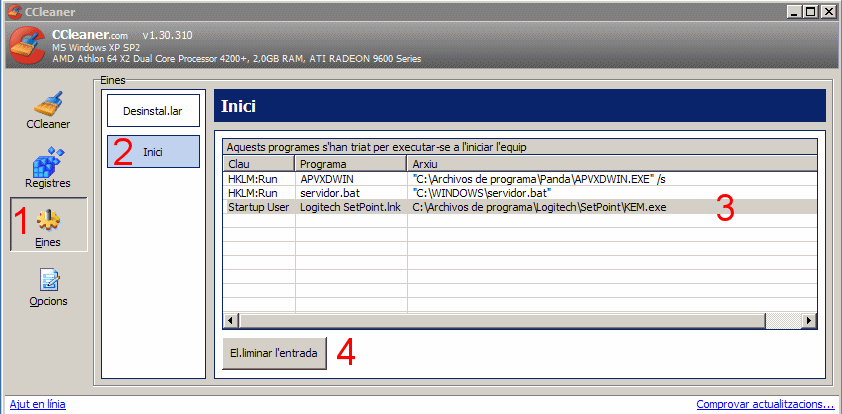Select the Eines tools section
This screenshot has height=414, width=842.
(x=48, y=224)
